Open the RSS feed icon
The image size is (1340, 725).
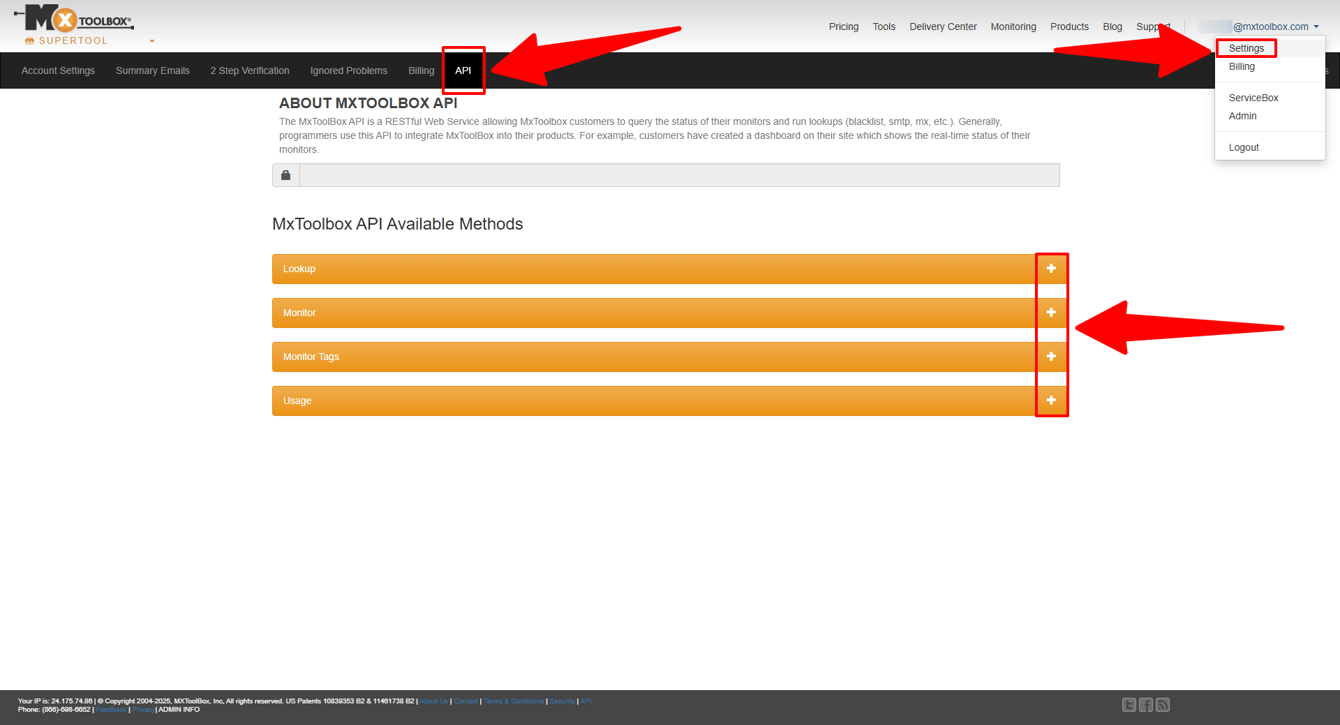pos(1162,704)
